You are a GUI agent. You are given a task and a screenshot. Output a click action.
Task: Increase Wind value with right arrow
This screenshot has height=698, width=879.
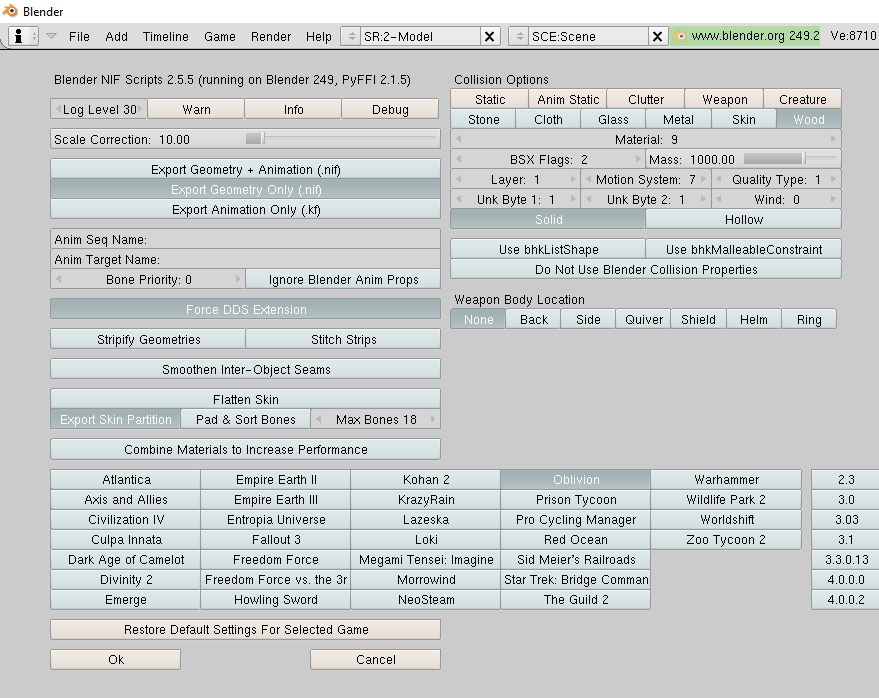[834, 198]
